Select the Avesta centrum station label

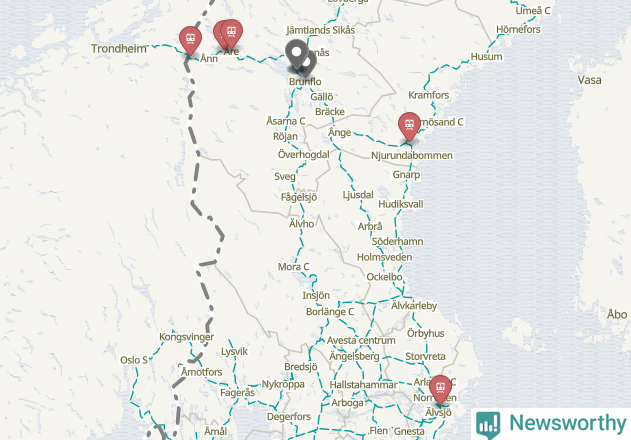[361, 341]
